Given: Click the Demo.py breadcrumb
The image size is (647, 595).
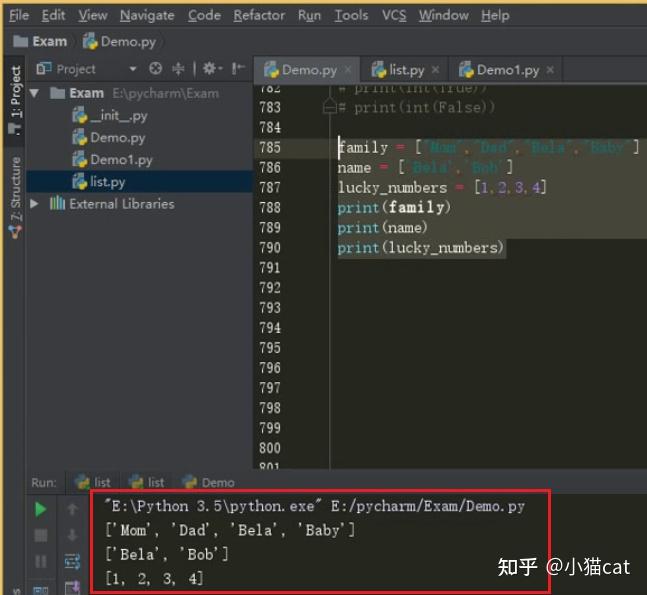Looking at the screenshot, I should click(x=120, y=41).
